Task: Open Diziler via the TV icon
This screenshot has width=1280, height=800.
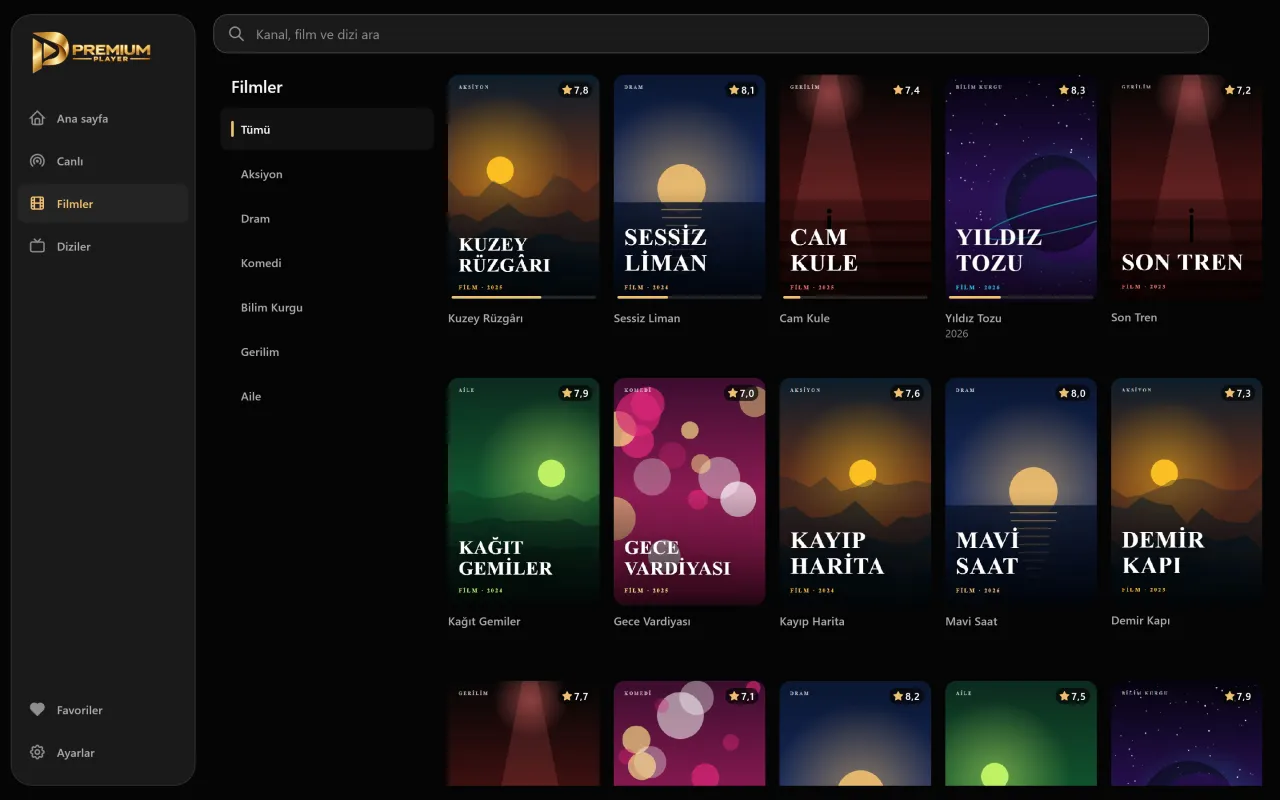Action: click(38, 246)
